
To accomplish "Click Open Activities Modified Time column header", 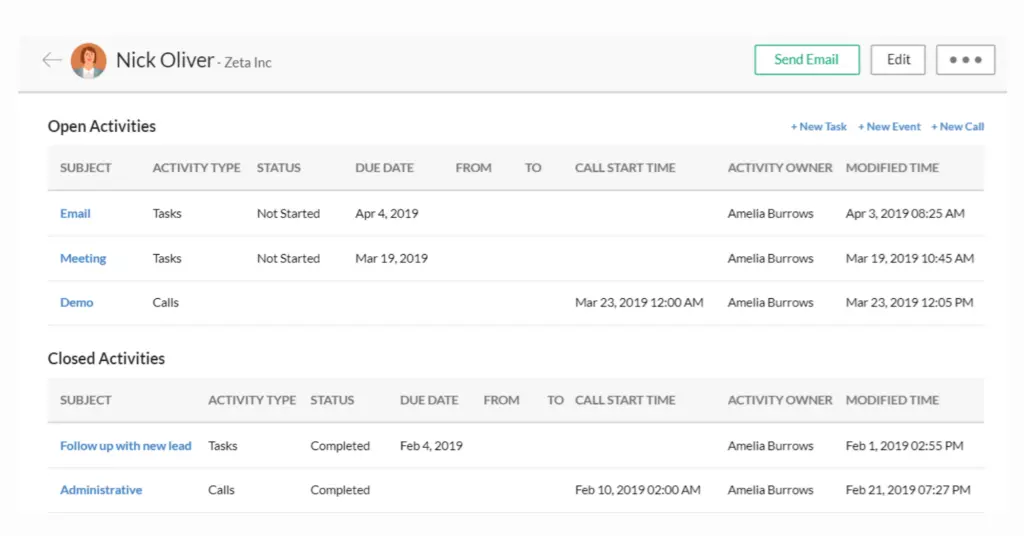I will [892, 168].
